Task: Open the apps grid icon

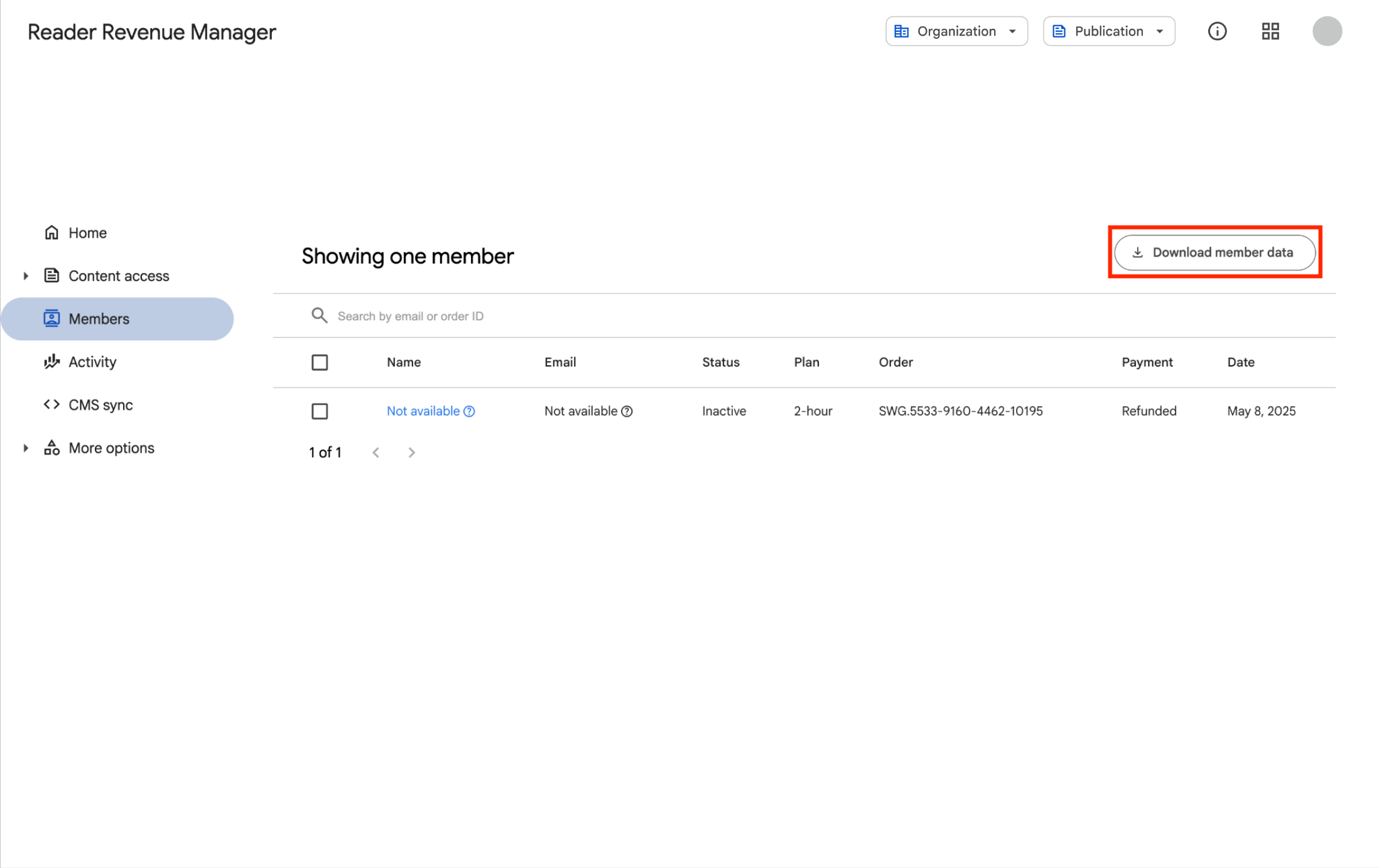Action: click(x=1270, y=31)
